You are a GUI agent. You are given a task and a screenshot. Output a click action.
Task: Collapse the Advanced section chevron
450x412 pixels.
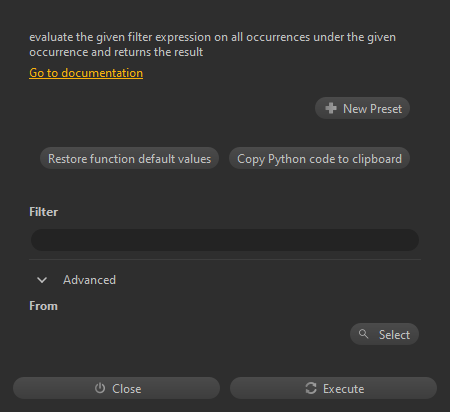point(42,280)
